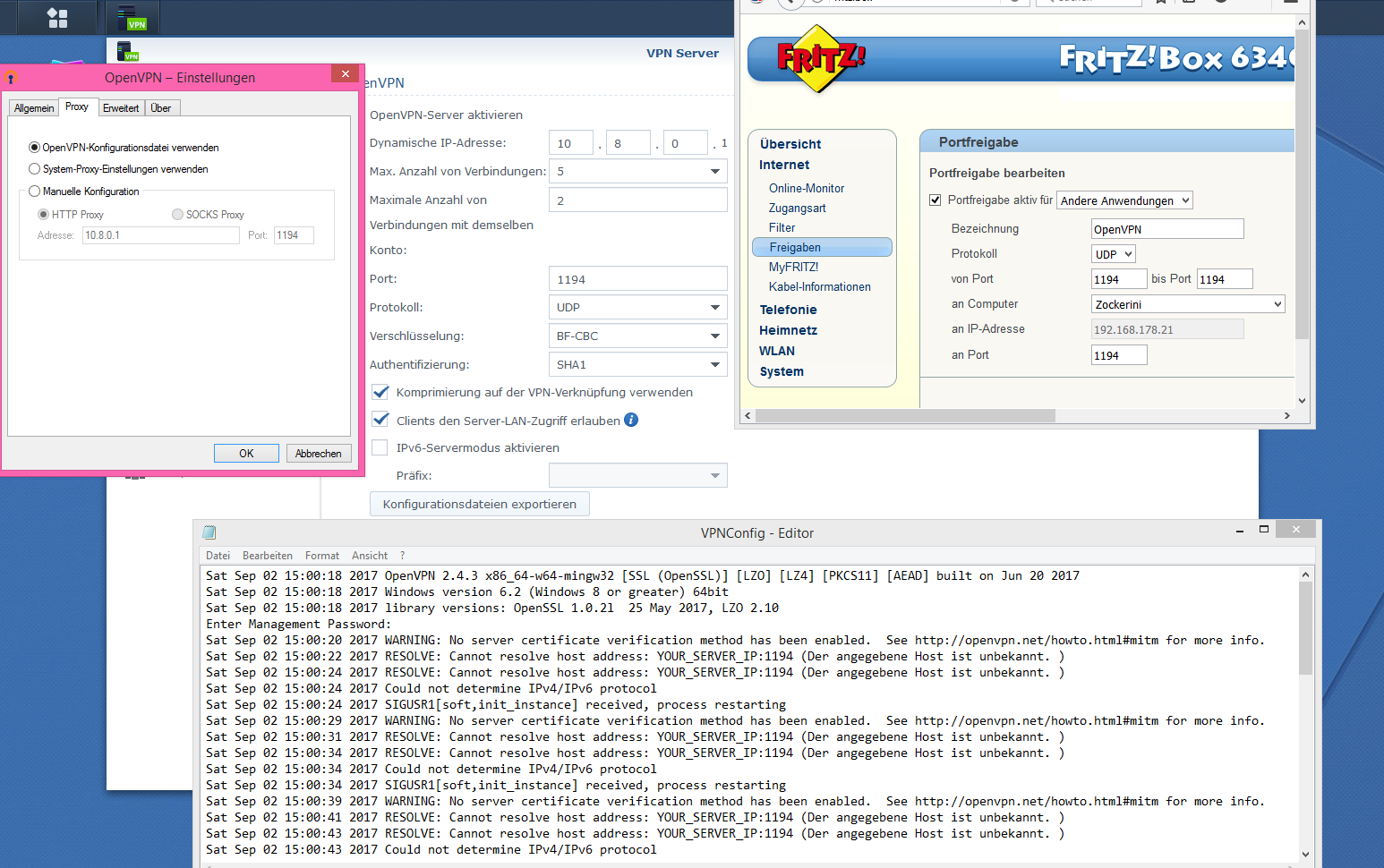This screenshot has width=1384, height=868.
Task: Open the Protokoll UDP dropdown in VPN Server
Action: (x=637, y=307)
